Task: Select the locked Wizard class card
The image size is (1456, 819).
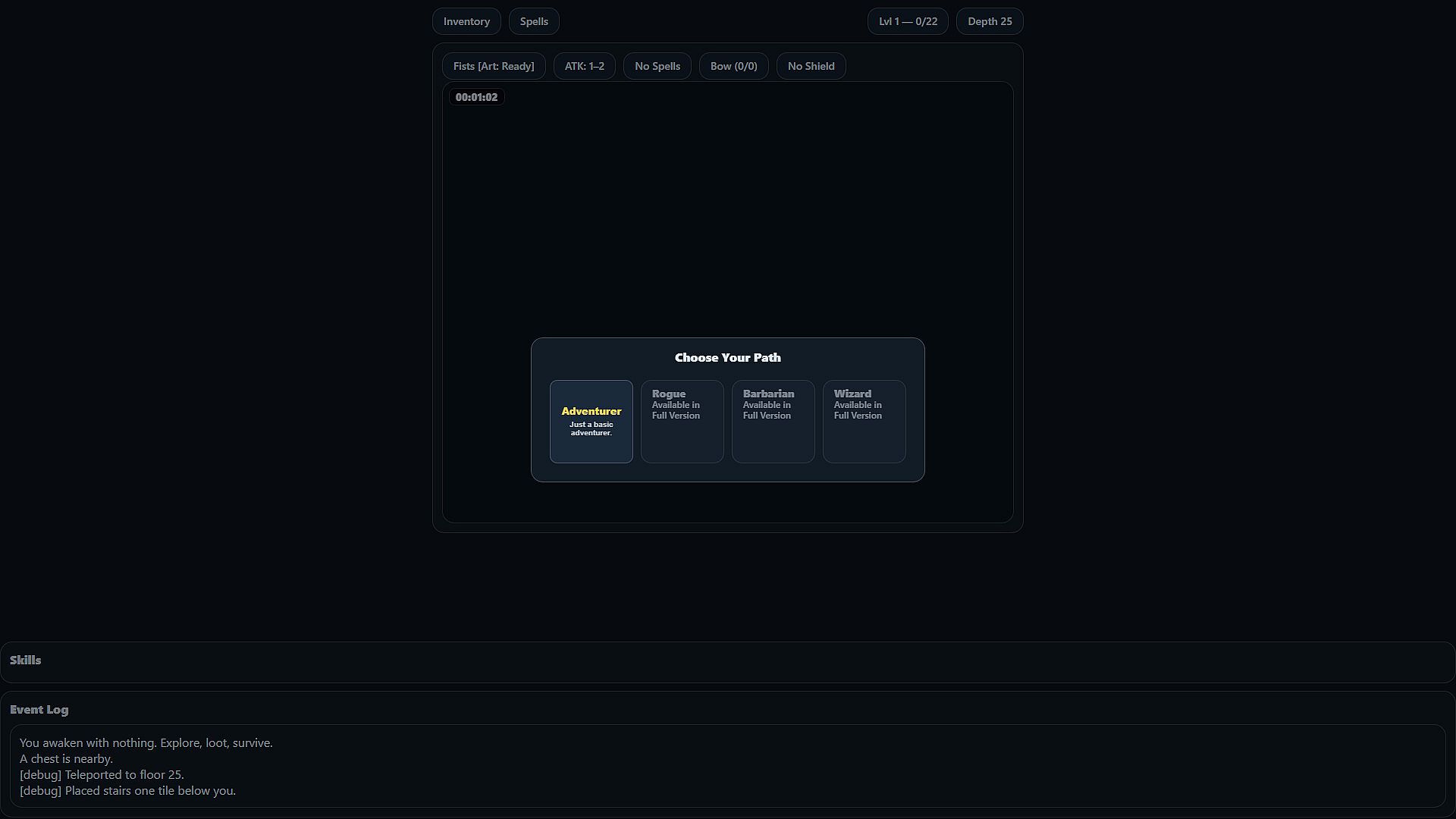Action: pyautogui.click(x=864, y=421)
